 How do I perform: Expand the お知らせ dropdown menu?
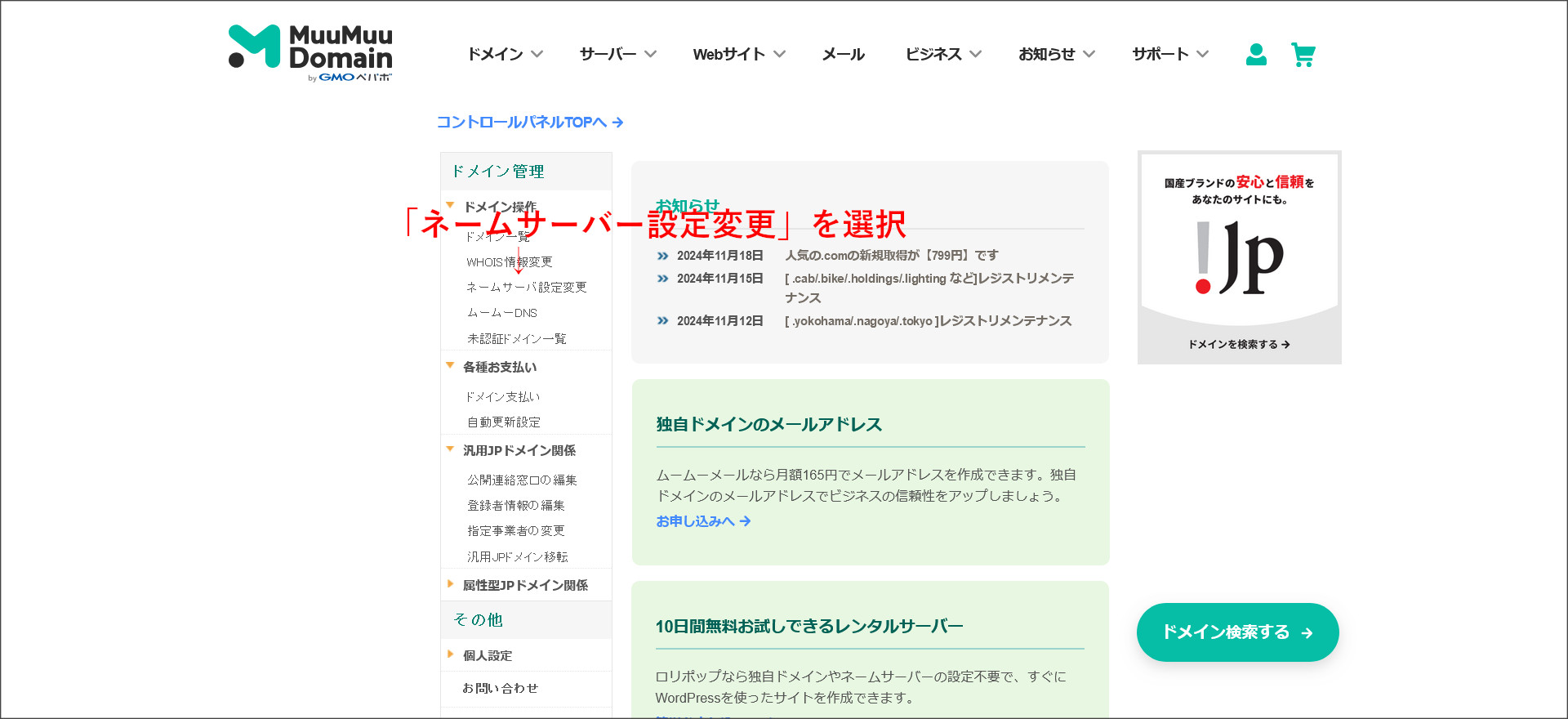(x=1057, y=54)
